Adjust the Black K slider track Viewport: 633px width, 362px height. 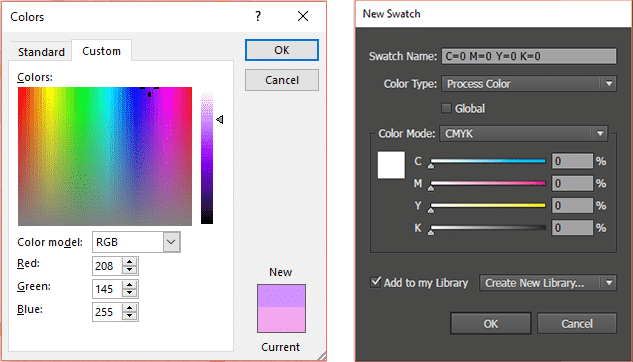(488, 228)
